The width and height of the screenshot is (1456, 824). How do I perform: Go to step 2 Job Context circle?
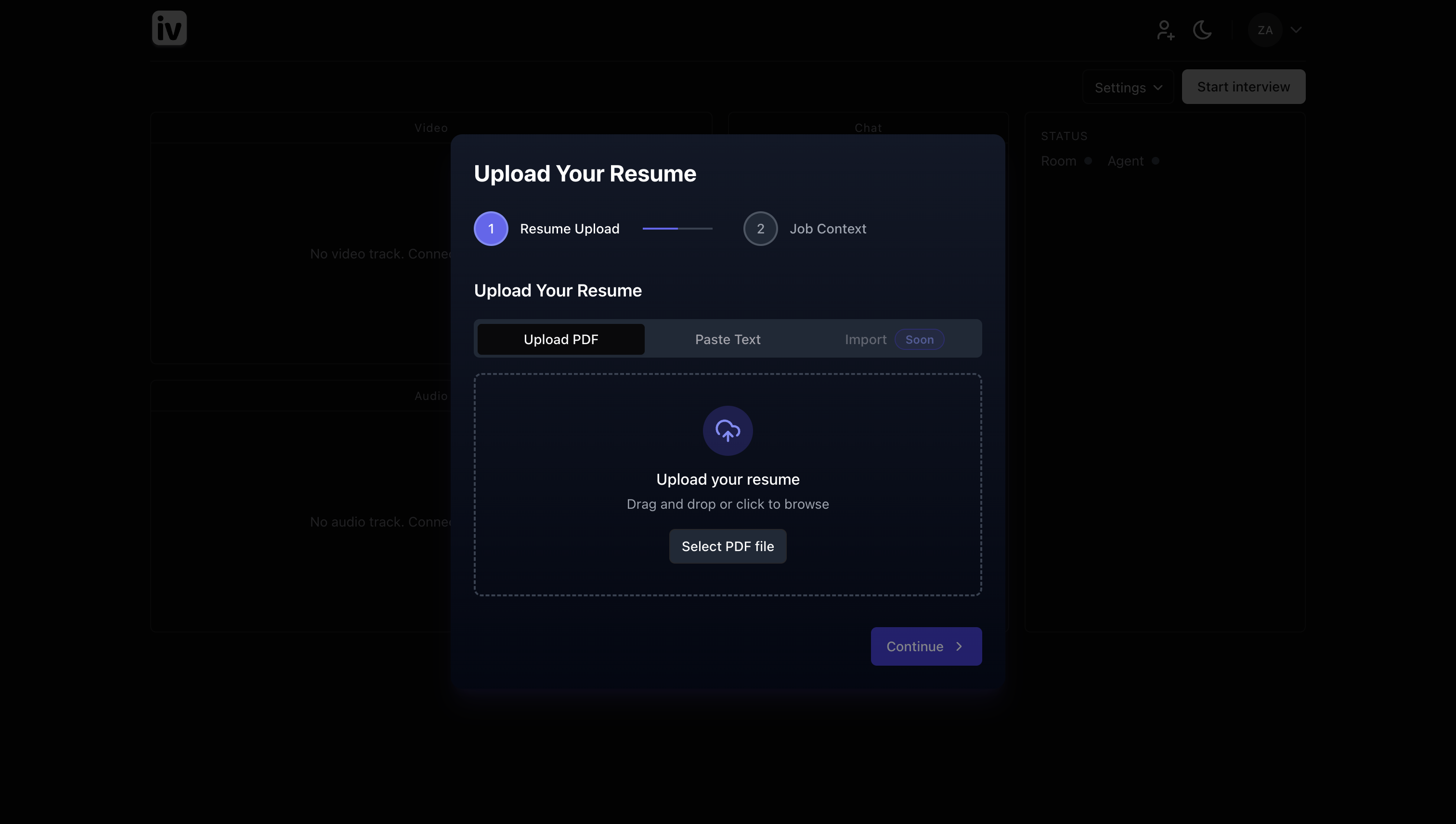coord(760,229)
